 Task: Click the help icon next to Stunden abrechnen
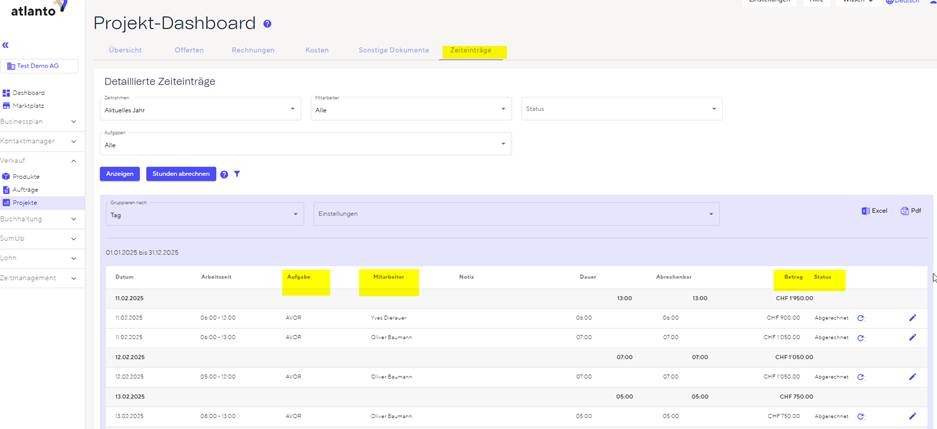(224, 174)
